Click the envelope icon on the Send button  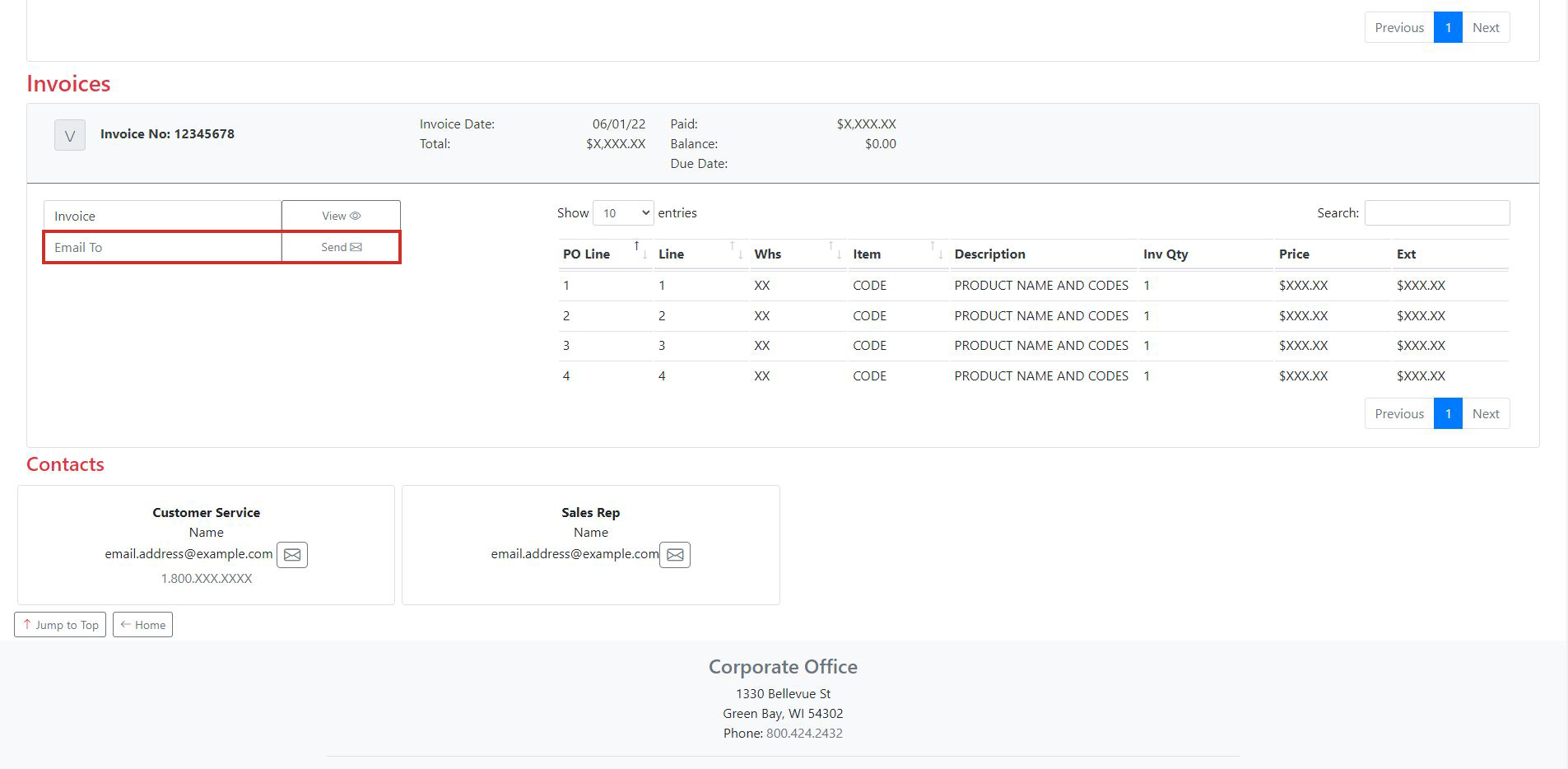tap(356, 246)
